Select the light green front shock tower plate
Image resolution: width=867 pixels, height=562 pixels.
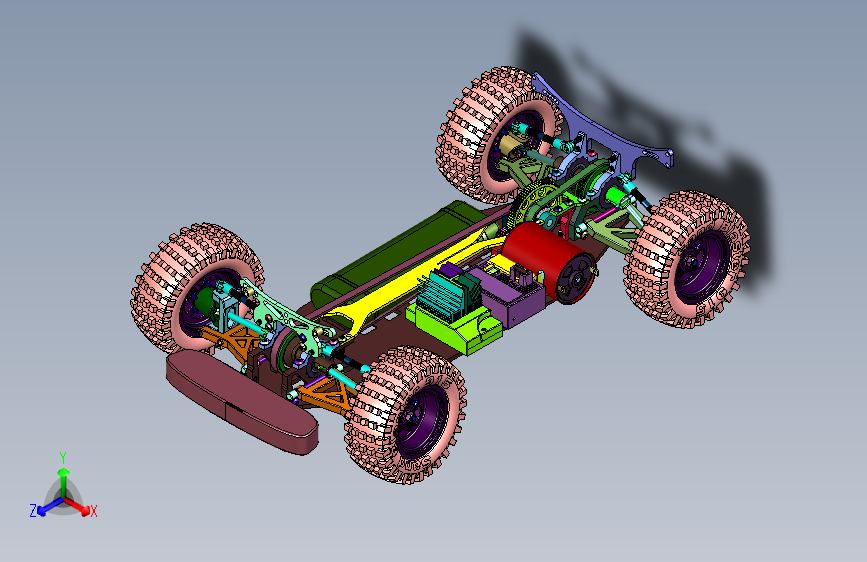point(288,318)
